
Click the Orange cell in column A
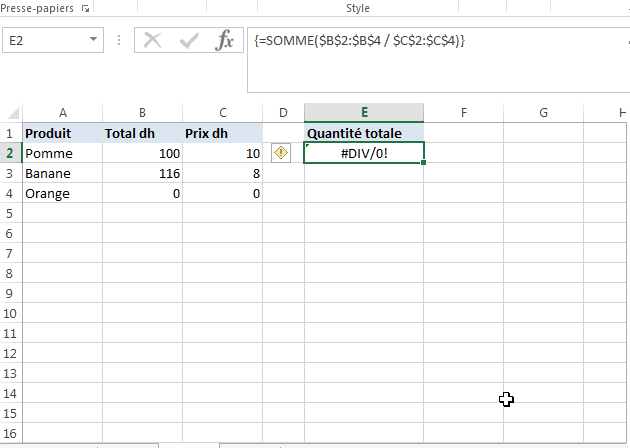(x=62, y=193)
